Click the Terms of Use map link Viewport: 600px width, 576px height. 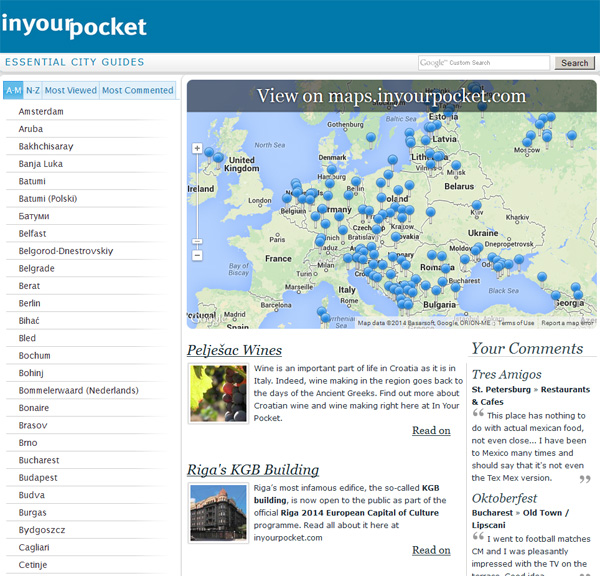point(516,323)
